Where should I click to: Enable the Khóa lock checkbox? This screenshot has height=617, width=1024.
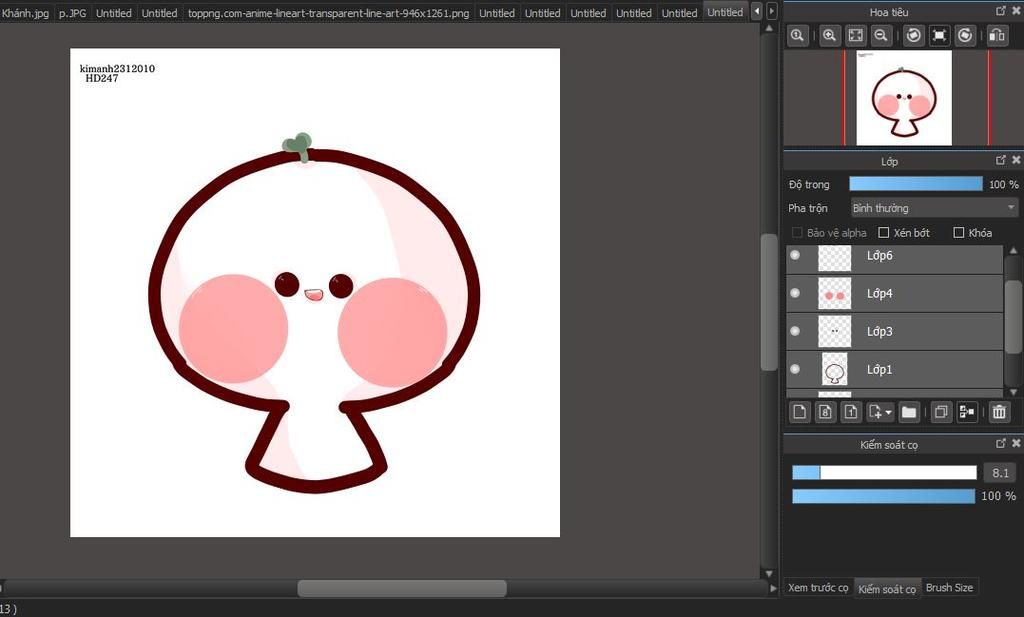[959, 232]
